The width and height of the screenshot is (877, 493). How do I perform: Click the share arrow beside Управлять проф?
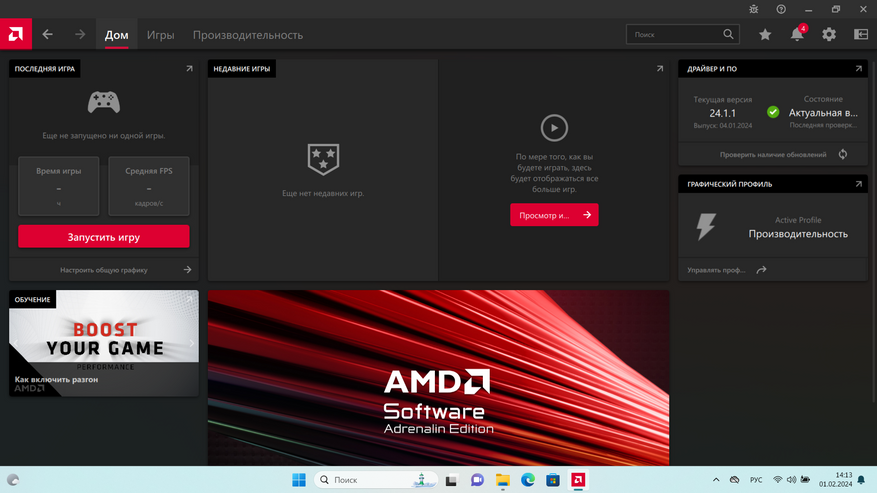click(x=761, y=270)
